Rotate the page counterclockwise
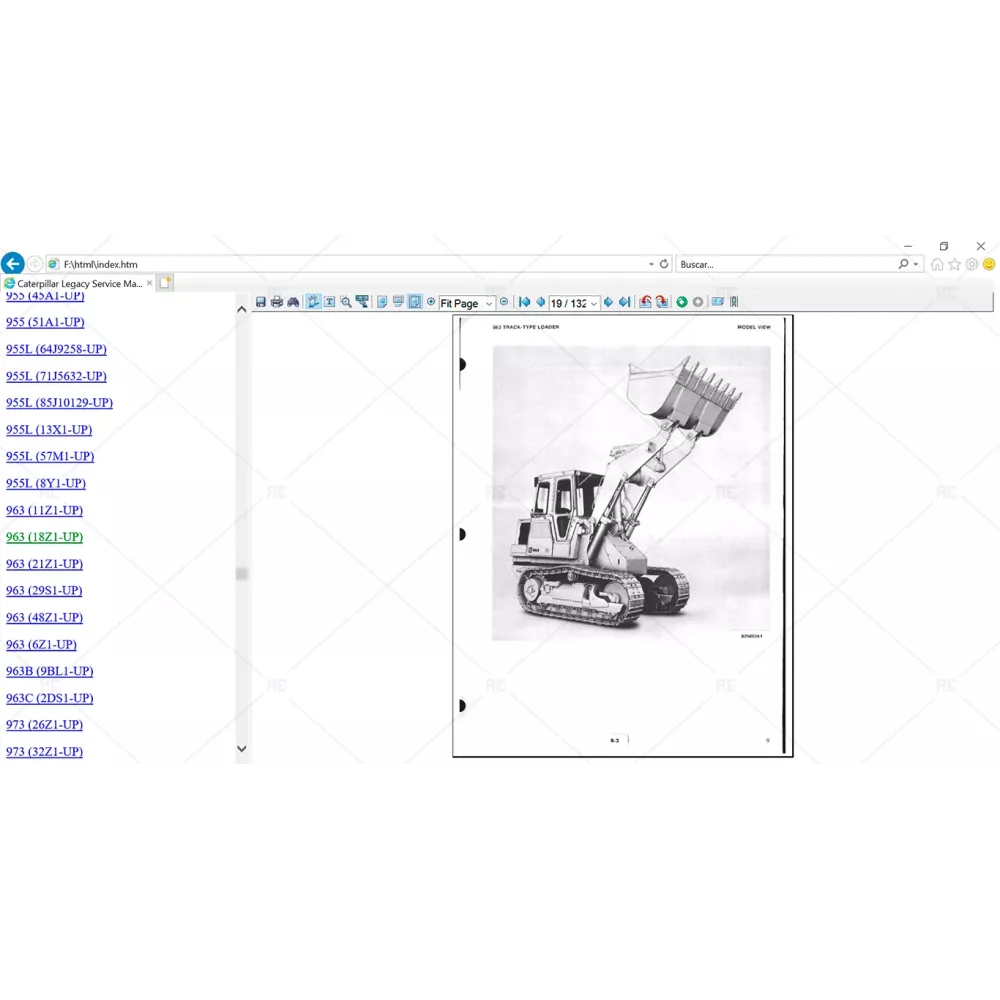Screen dimensions: 1000x1000 tap(645, 302)
